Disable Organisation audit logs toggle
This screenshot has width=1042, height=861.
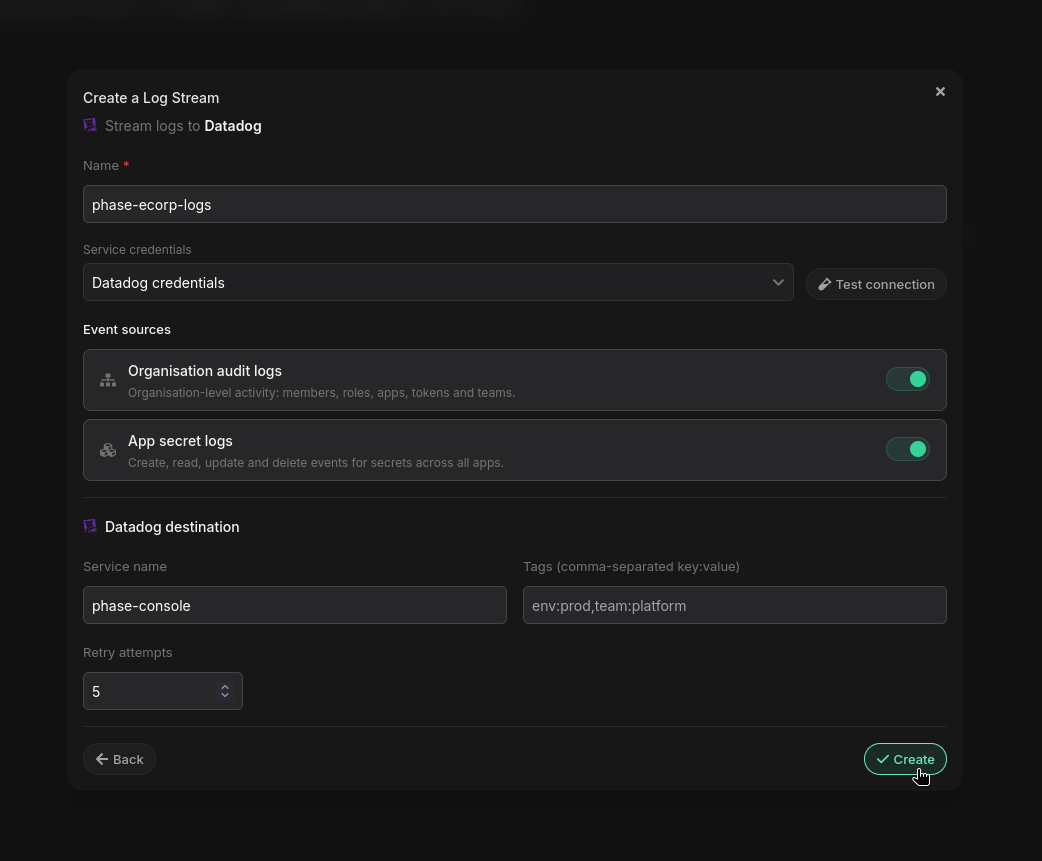908,379
